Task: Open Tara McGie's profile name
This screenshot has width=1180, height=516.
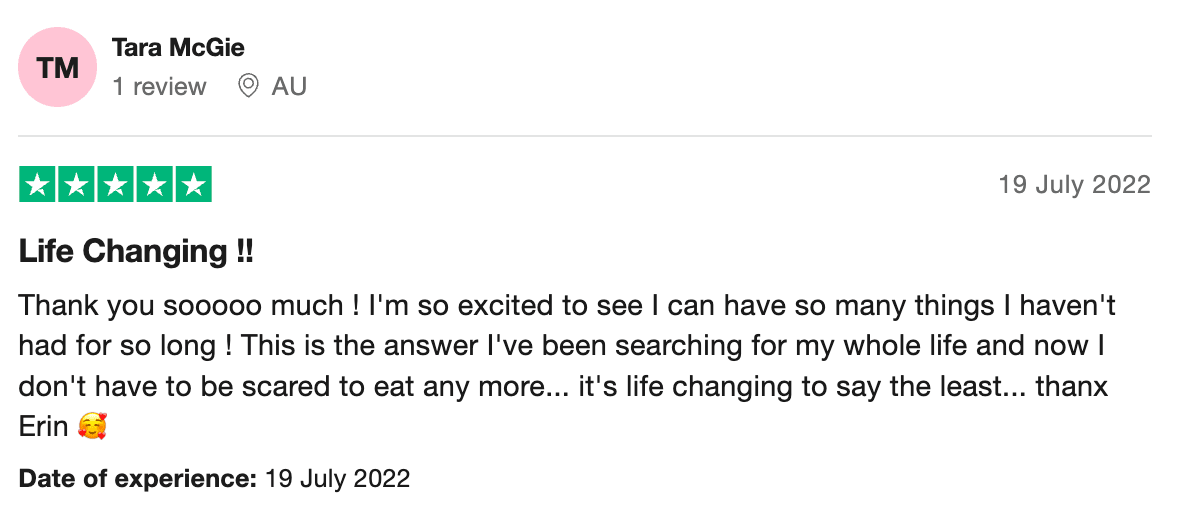Action: tap(178, 48)
